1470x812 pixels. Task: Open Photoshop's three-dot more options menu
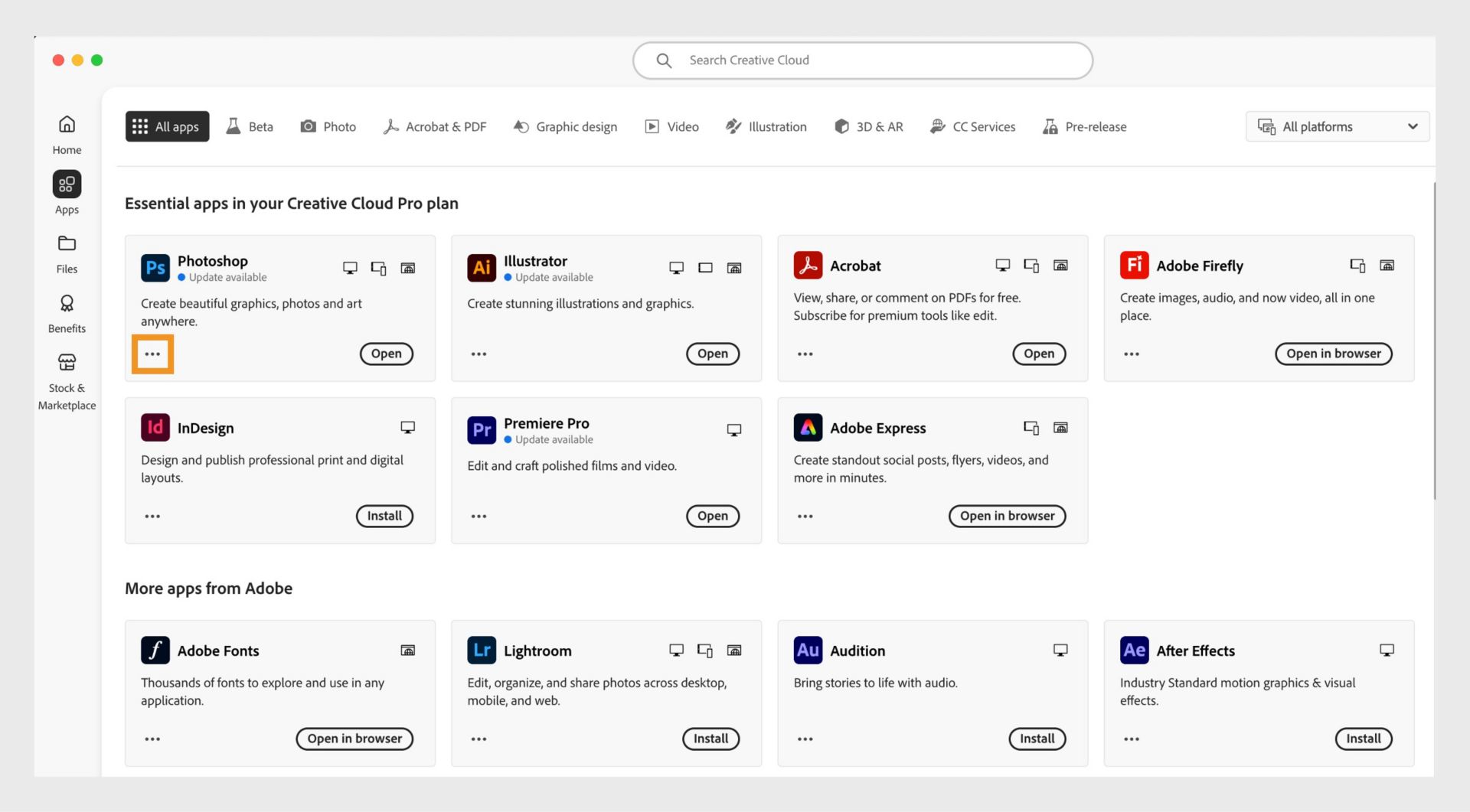[x=152, y=354]
